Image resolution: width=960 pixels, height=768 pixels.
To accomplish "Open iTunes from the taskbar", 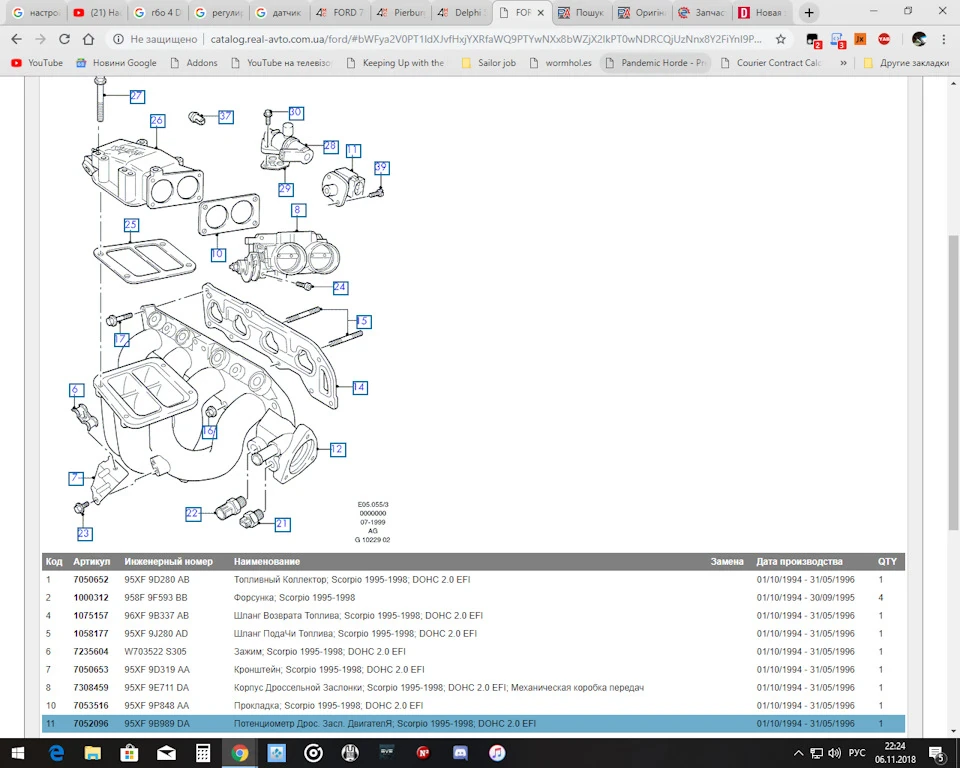I will (497, 753).
